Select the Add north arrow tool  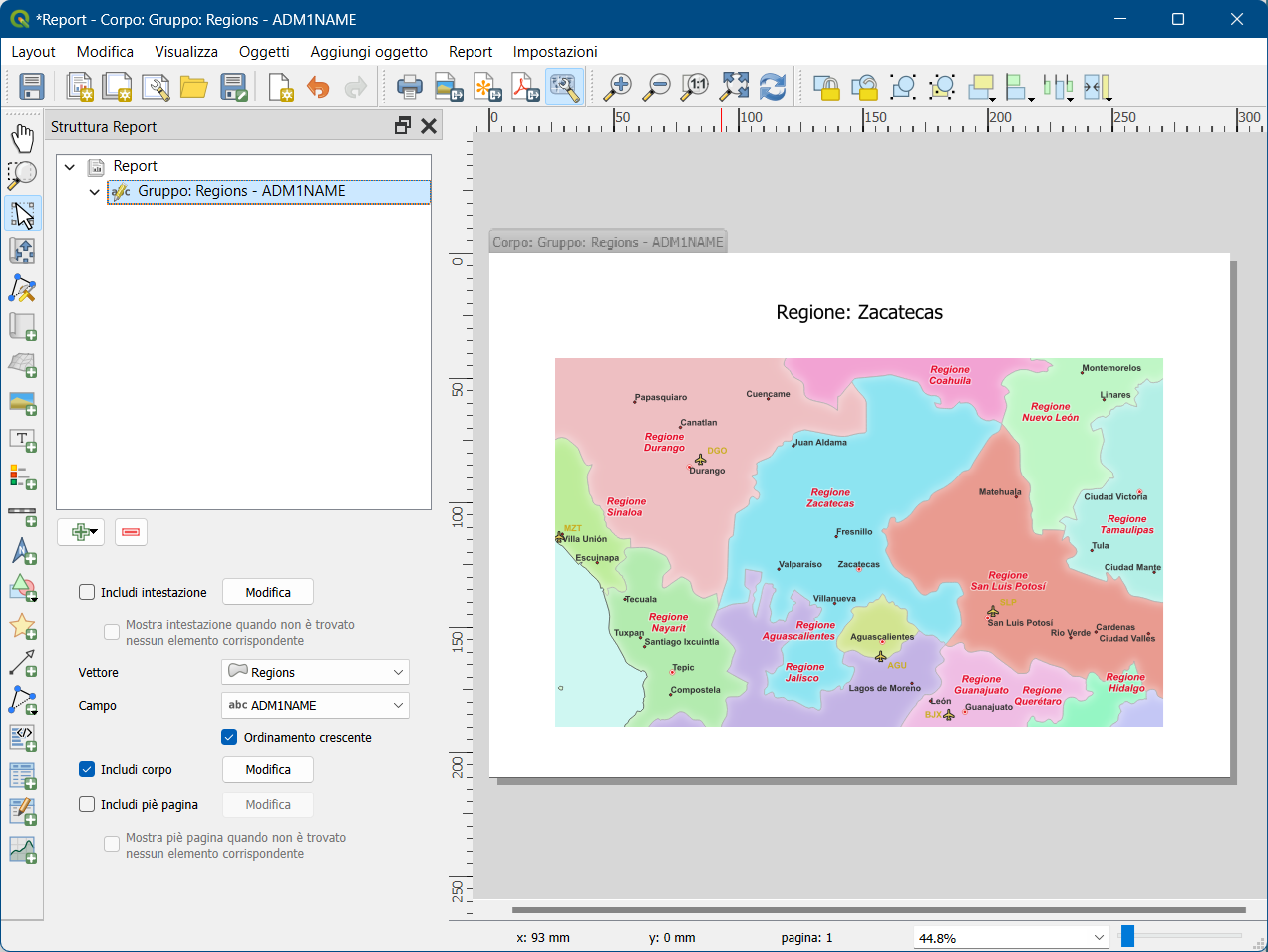pyautogui.click(x=22, y=551)
